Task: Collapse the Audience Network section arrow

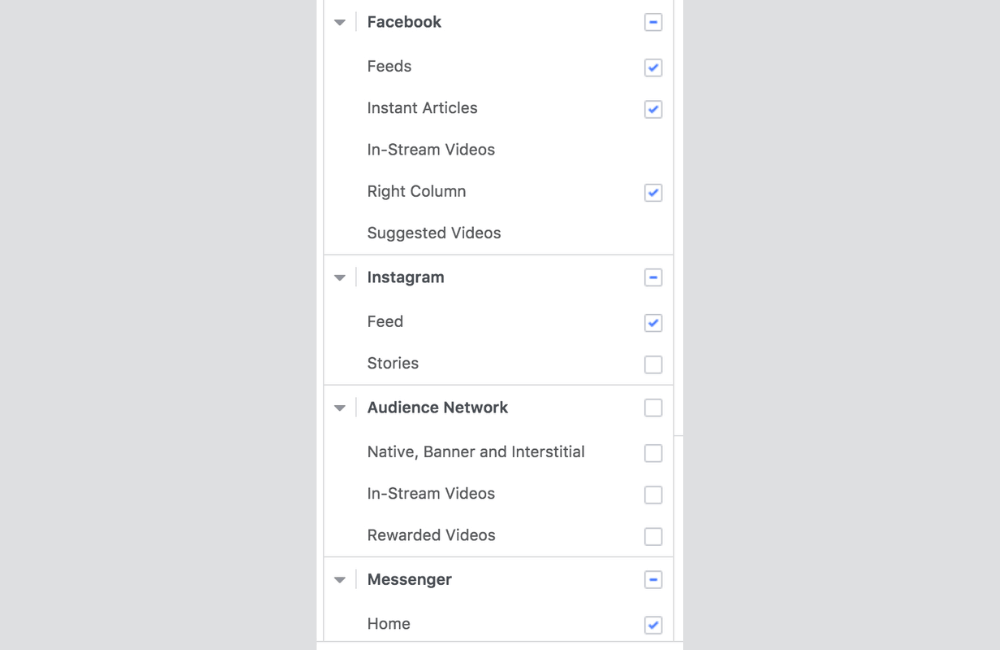Action: tap(340, 408)
